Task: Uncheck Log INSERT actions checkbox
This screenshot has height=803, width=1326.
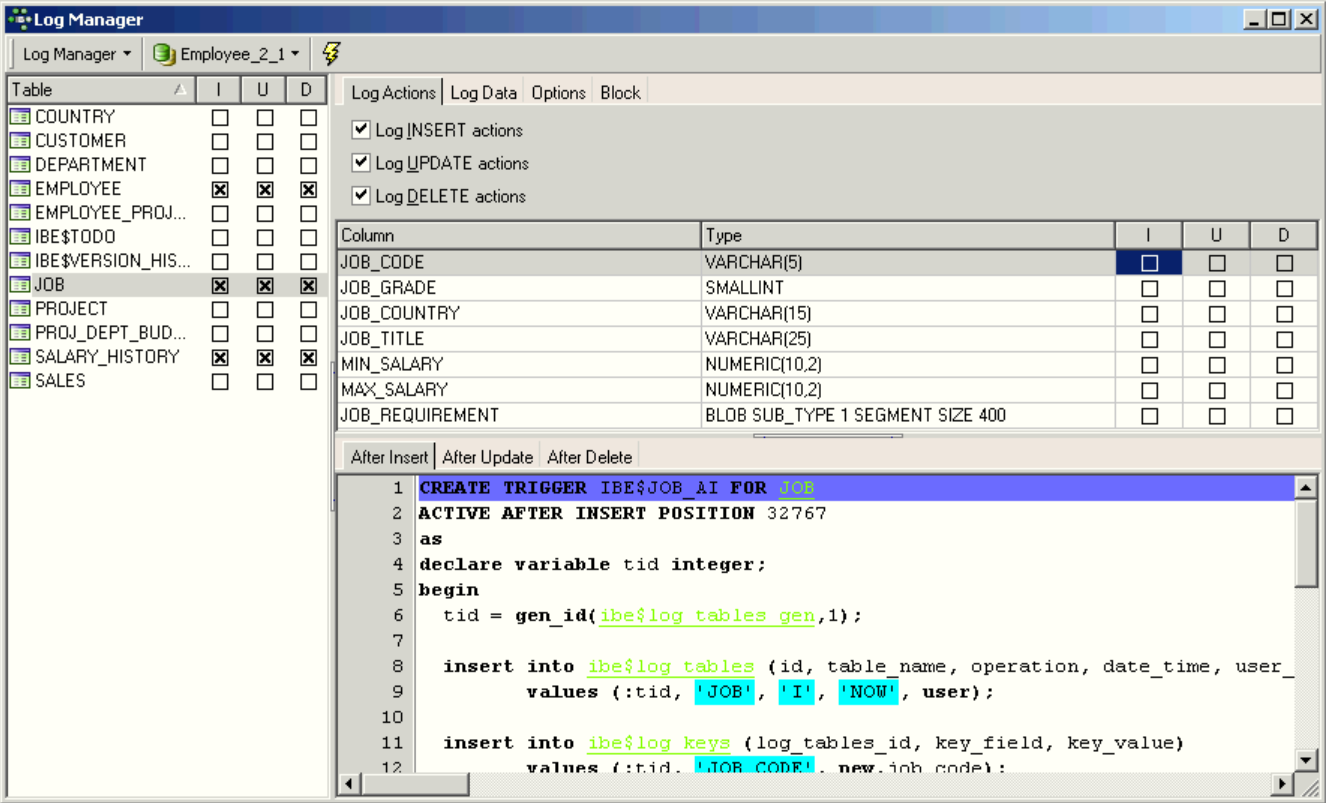Action: pos(361,130)
